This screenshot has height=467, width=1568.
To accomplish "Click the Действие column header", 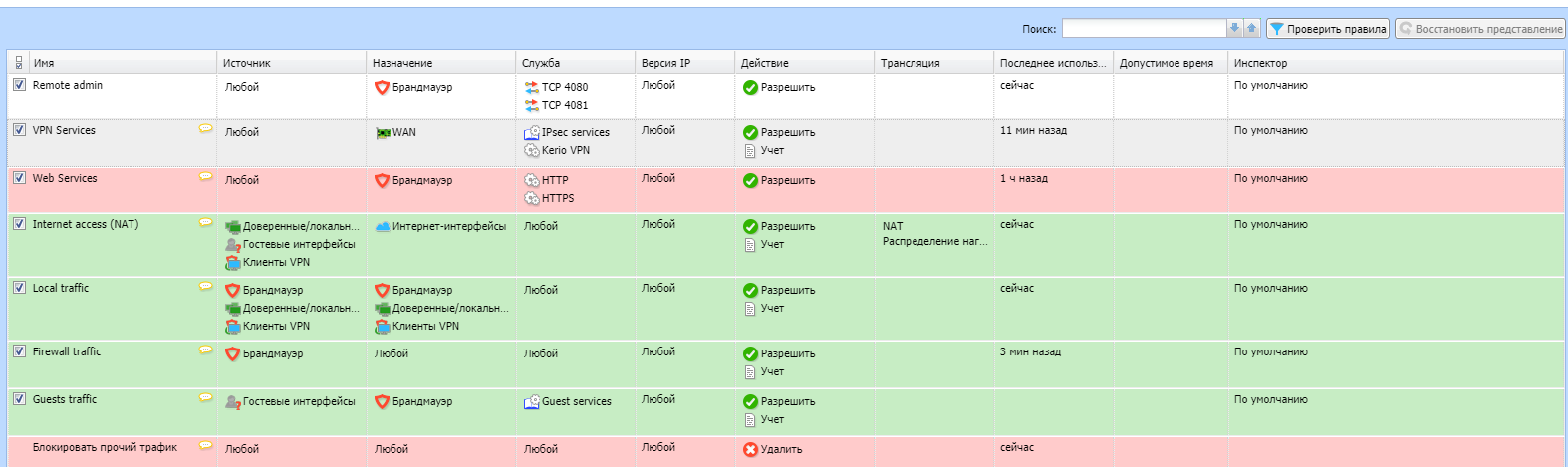I will pyautogui.click(x=765, y=63).
